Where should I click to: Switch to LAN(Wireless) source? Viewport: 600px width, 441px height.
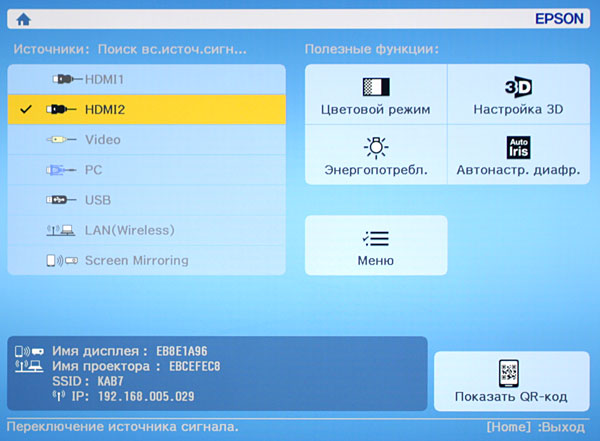(x=147, y=230)
